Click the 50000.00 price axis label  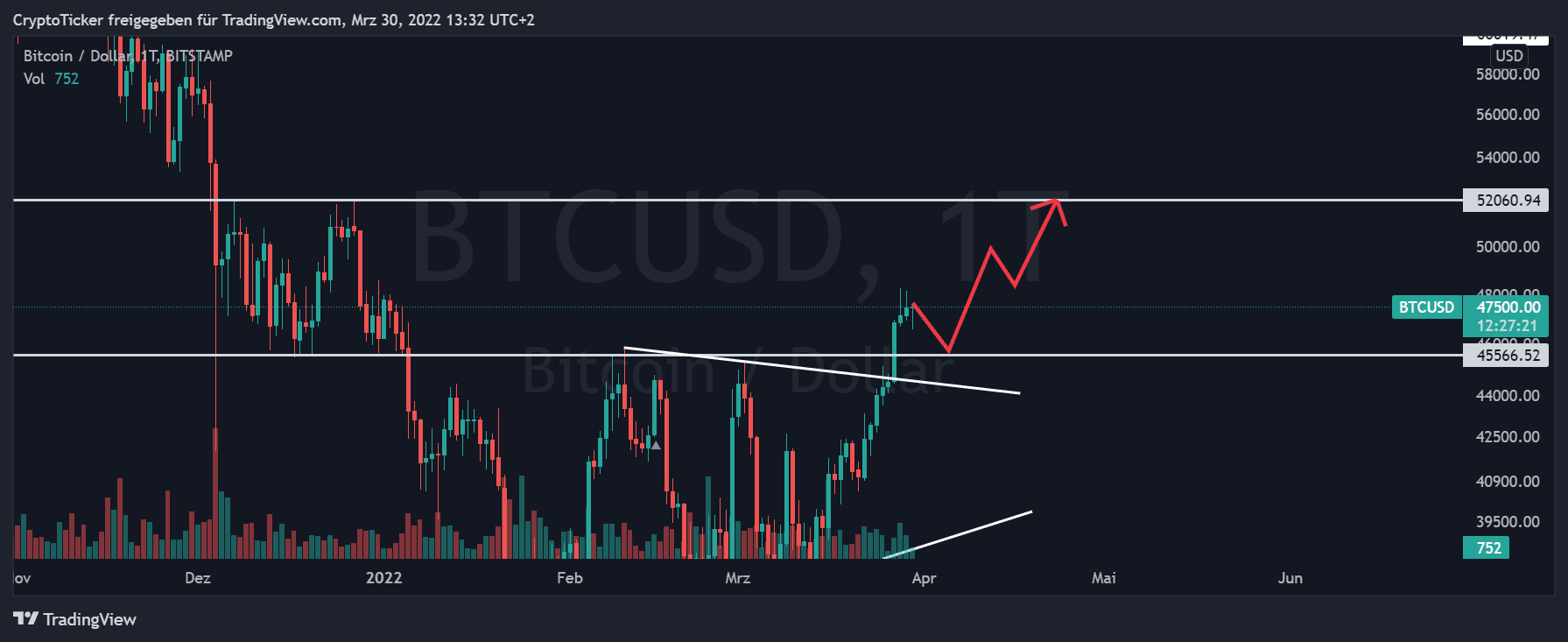pos(1507,247)
